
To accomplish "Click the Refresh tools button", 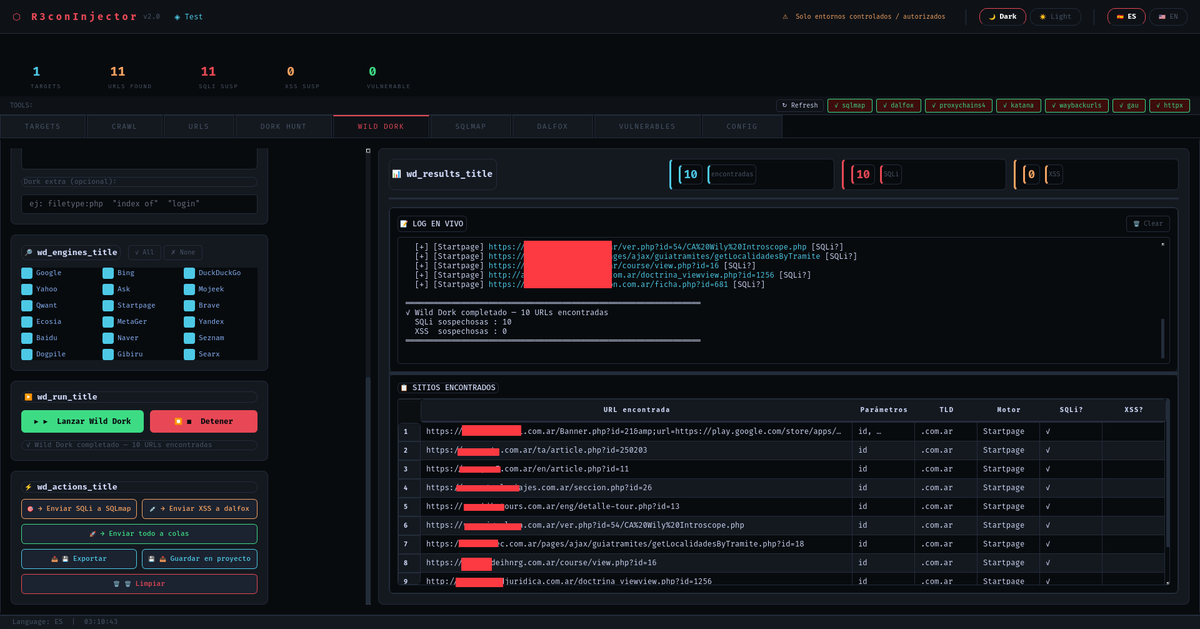I will pyautogui.click(x=799, y=105).
